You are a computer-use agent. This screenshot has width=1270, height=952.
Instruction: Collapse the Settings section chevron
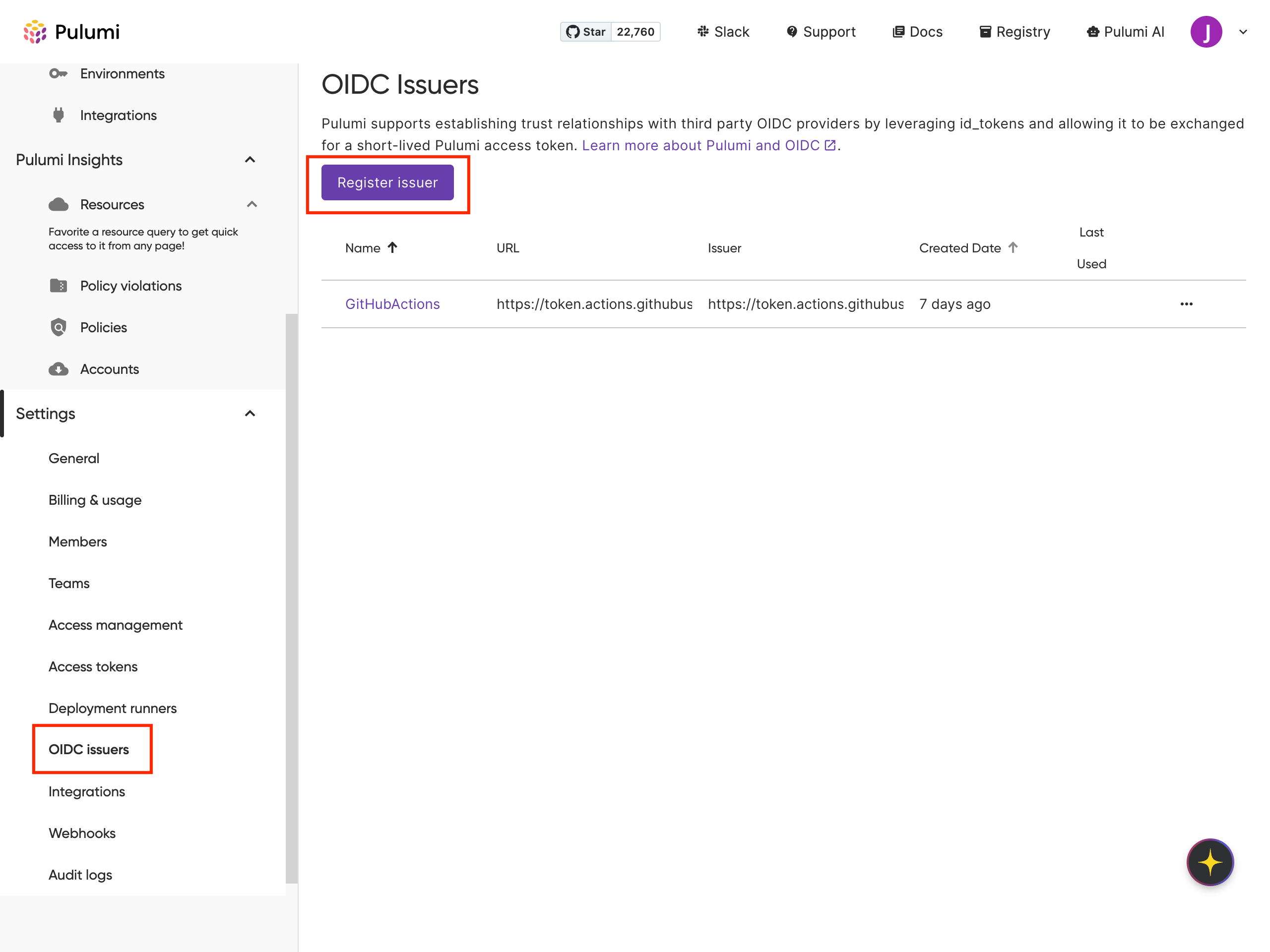click(x=250, y=414)
